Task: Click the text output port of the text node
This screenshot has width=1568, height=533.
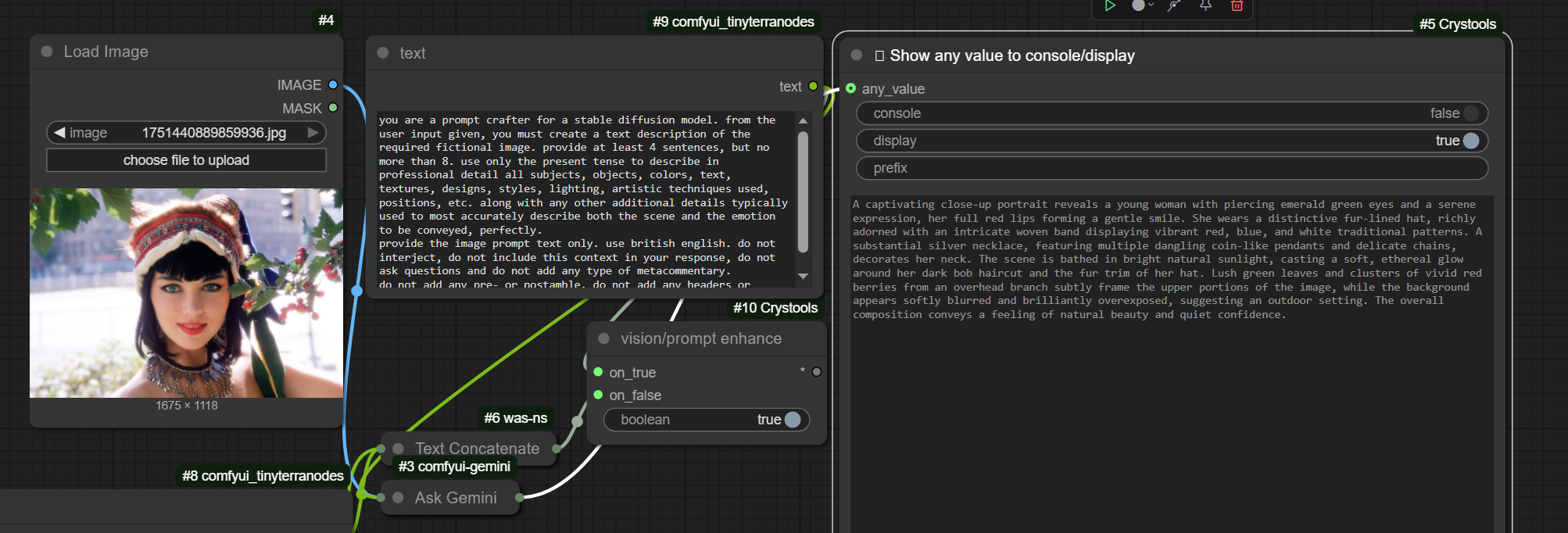Action: point(813,86)
